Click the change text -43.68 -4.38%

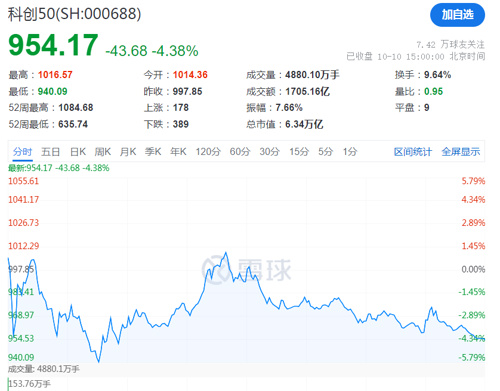click(x=152, y=51)
